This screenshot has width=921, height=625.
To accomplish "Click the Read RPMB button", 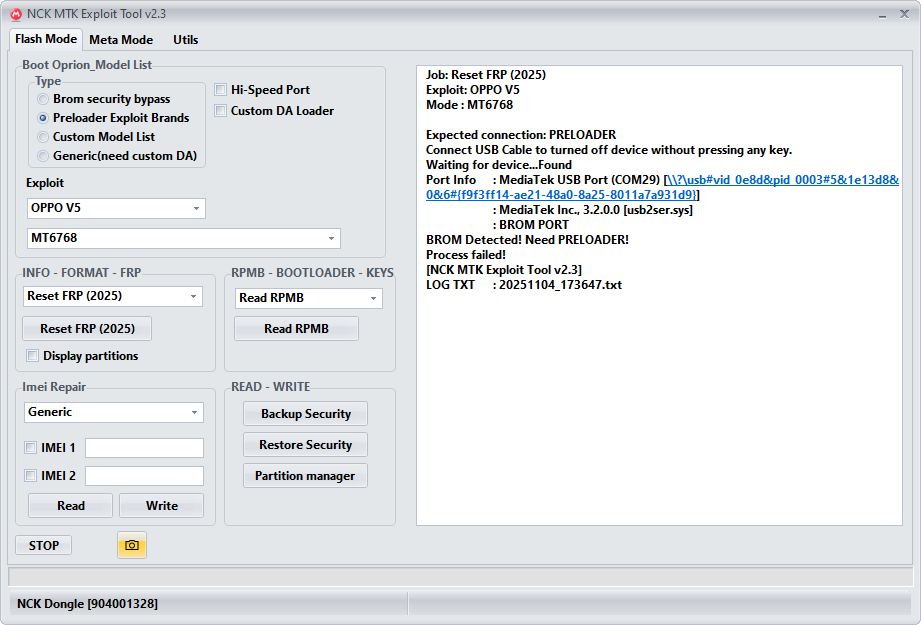I will tap(296, 328).
